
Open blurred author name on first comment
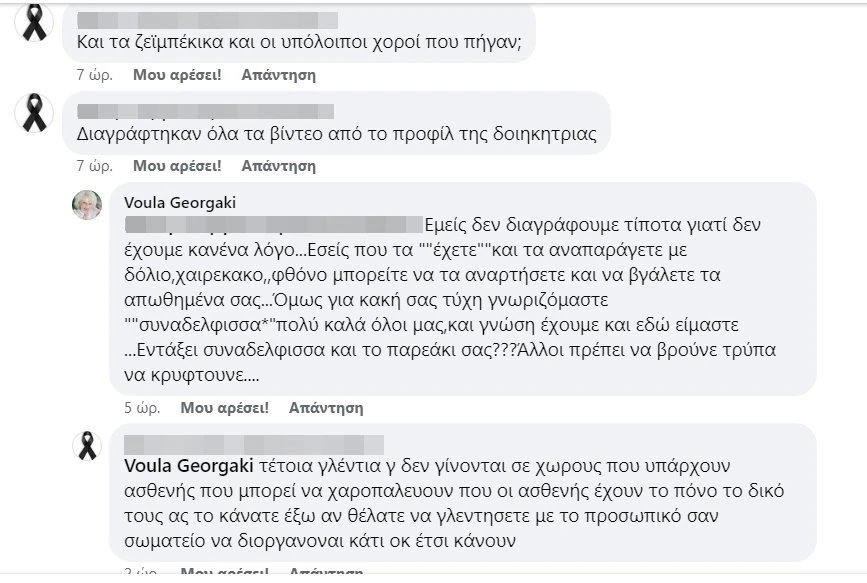pyautogui.click(x=207, y=20)
